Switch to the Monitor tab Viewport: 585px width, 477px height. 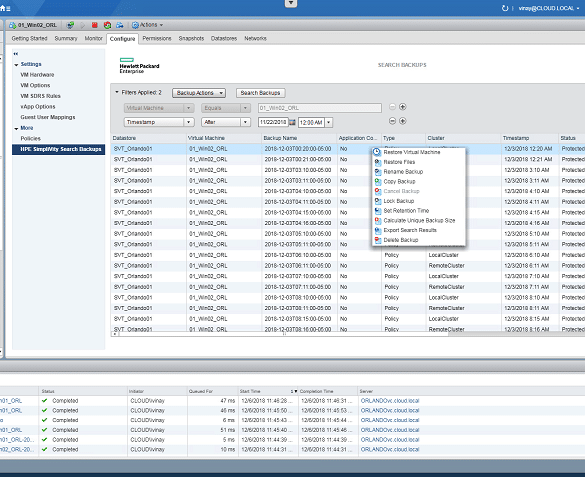[93, 38]
